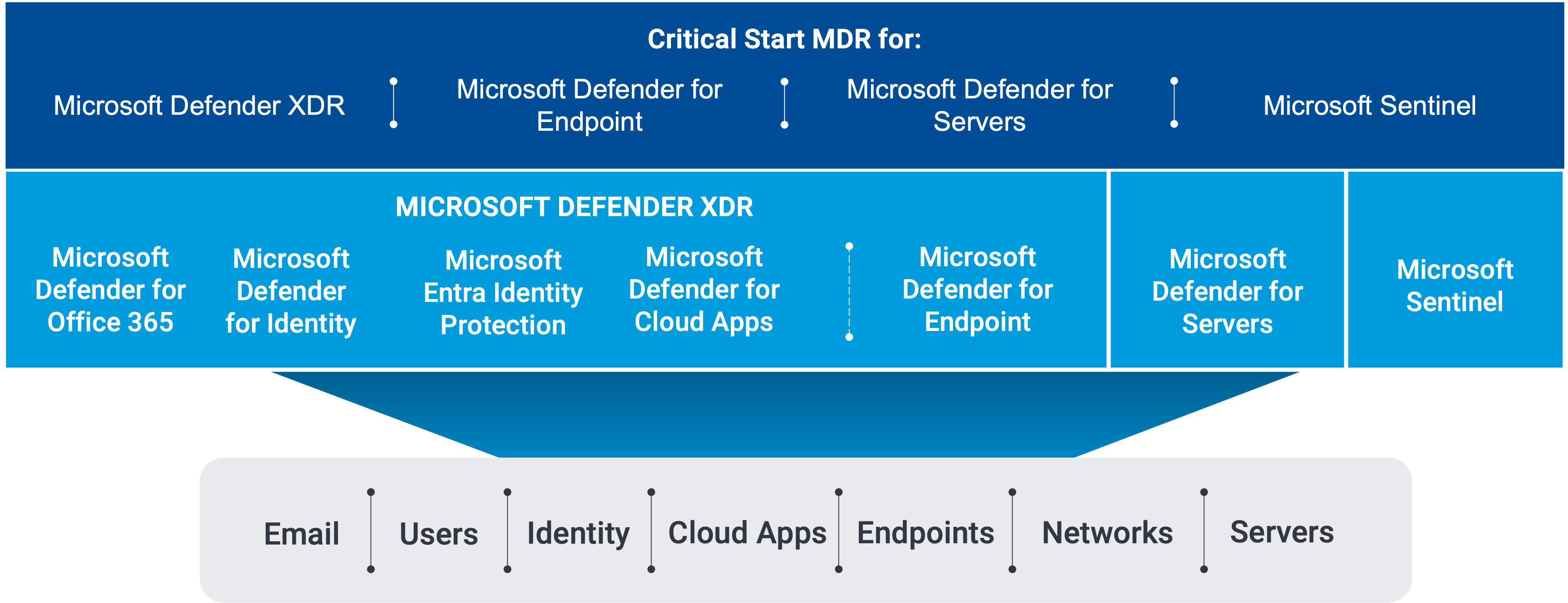
Task: Select 'Networks' in the gray bar
Action: [1107, 533]
